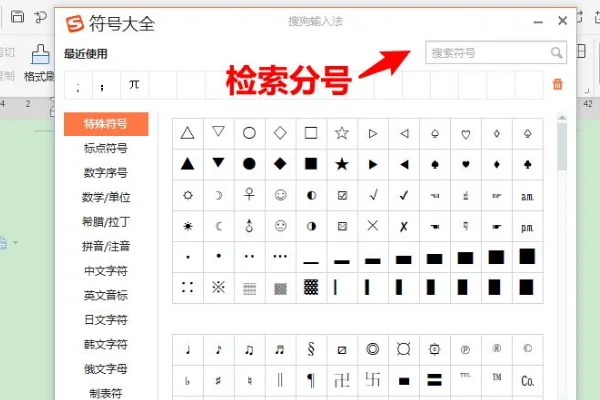Click the search symbol input field

pyautogui.click(x=496, y=52)
